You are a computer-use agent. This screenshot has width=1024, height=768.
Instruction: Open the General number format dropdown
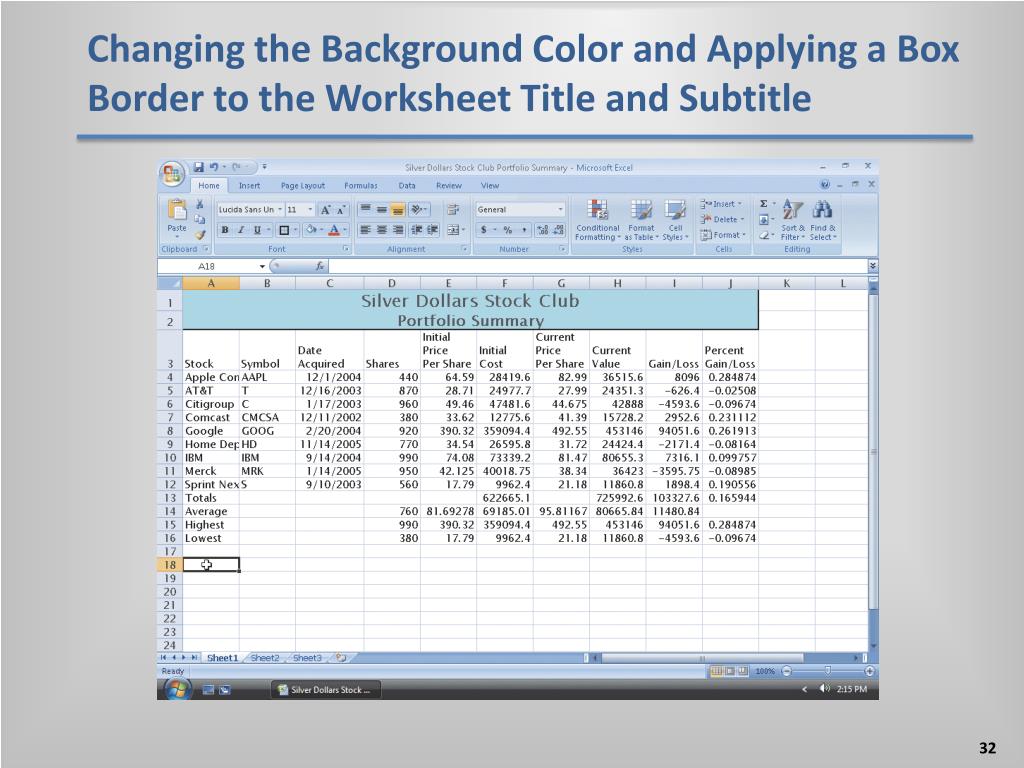560,210
